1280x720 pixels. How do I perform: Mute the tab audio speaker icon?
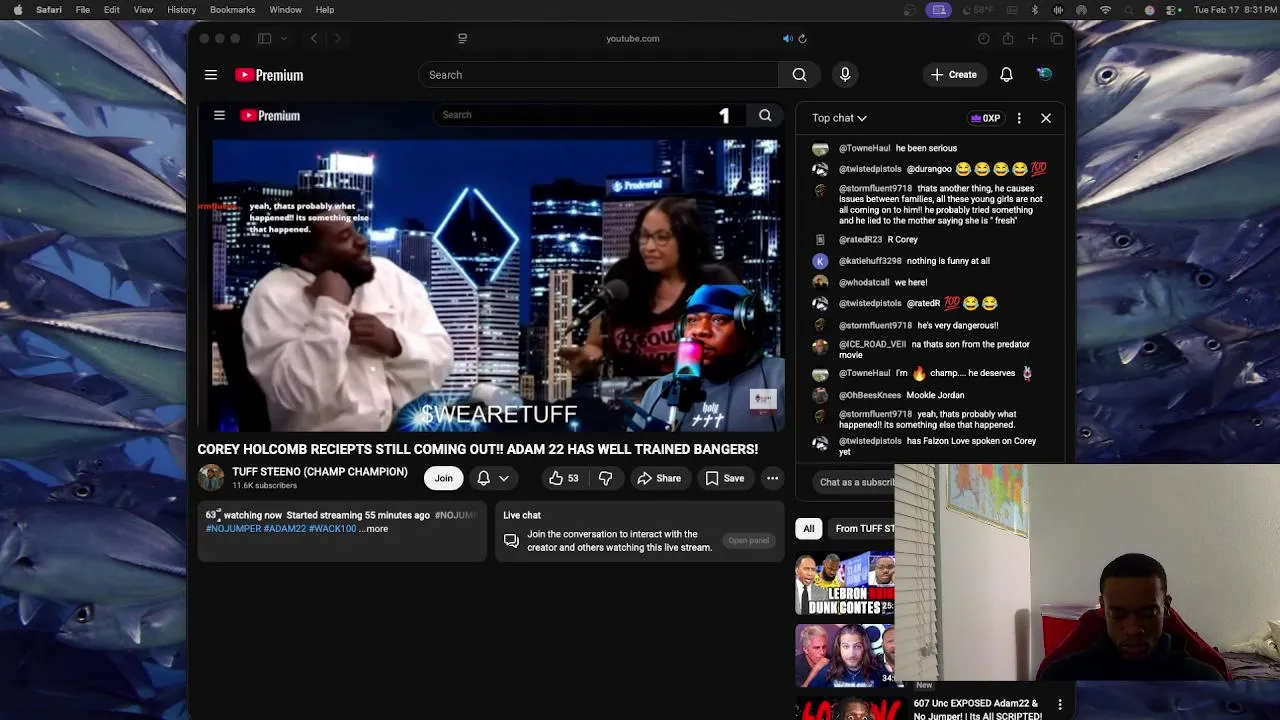point(787,39)
